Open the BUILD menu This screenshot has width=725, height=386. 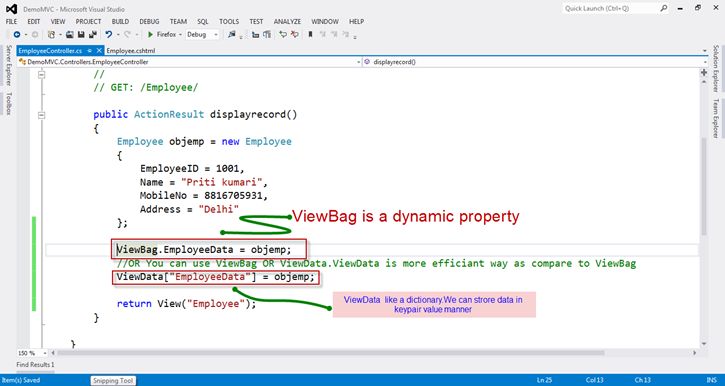(x=120, y=21)
